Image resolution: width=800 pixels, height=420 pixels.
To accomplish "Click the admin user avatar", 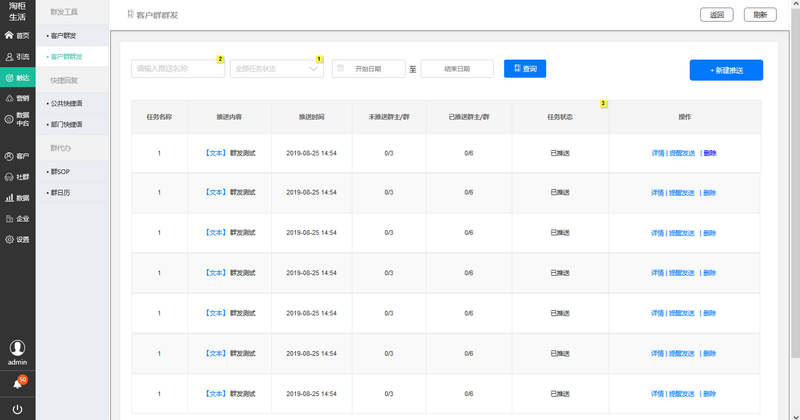I will (x=17, y=348).
